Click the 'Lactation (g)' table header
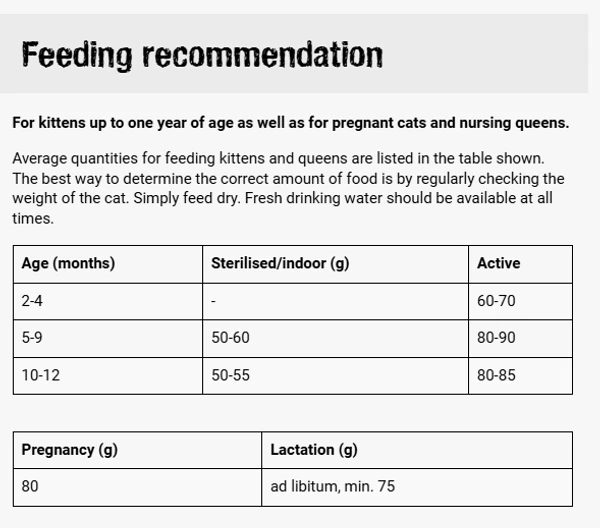Image resolution: width=600 pixels, height=528 pixels. [x=314, y=450]
